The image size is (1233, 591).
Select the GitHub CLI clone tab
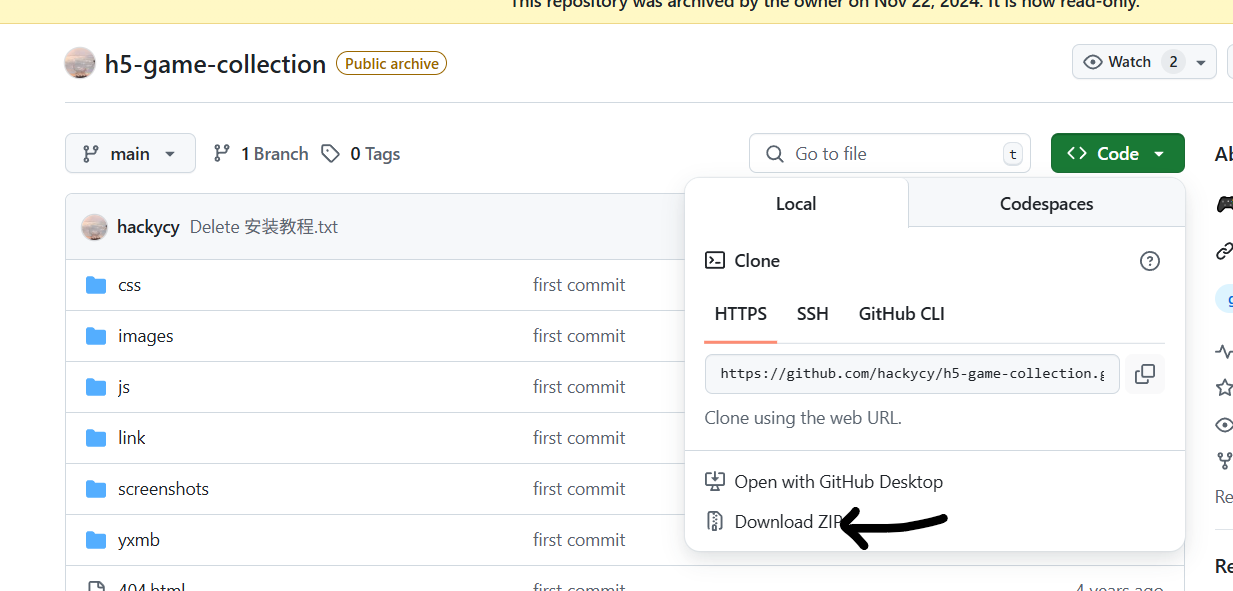(901, 314)
